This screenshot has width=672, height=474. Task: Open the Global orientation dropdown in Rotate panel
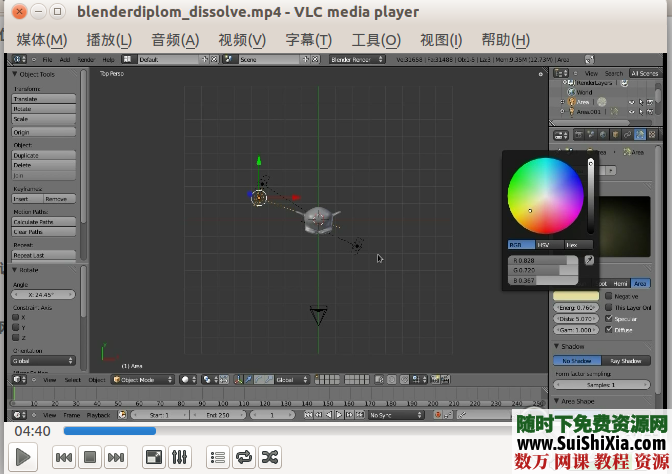pyautogui.click(x=44, y=360)
